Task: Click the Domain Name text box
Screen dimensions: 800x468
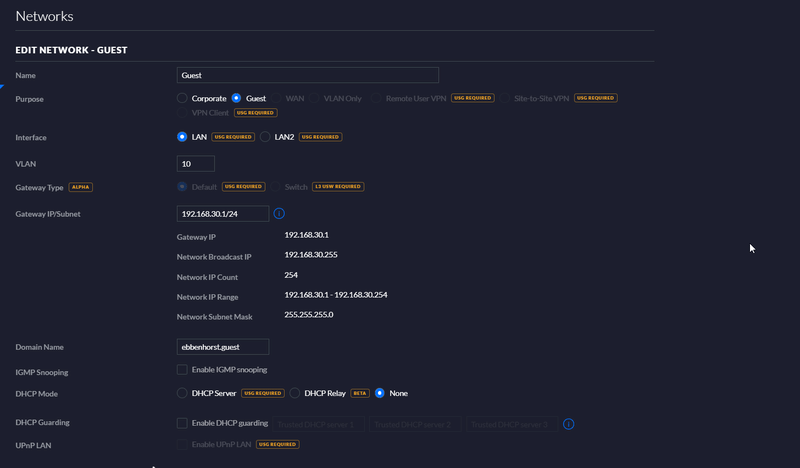Action: click(x=222, y=347)
